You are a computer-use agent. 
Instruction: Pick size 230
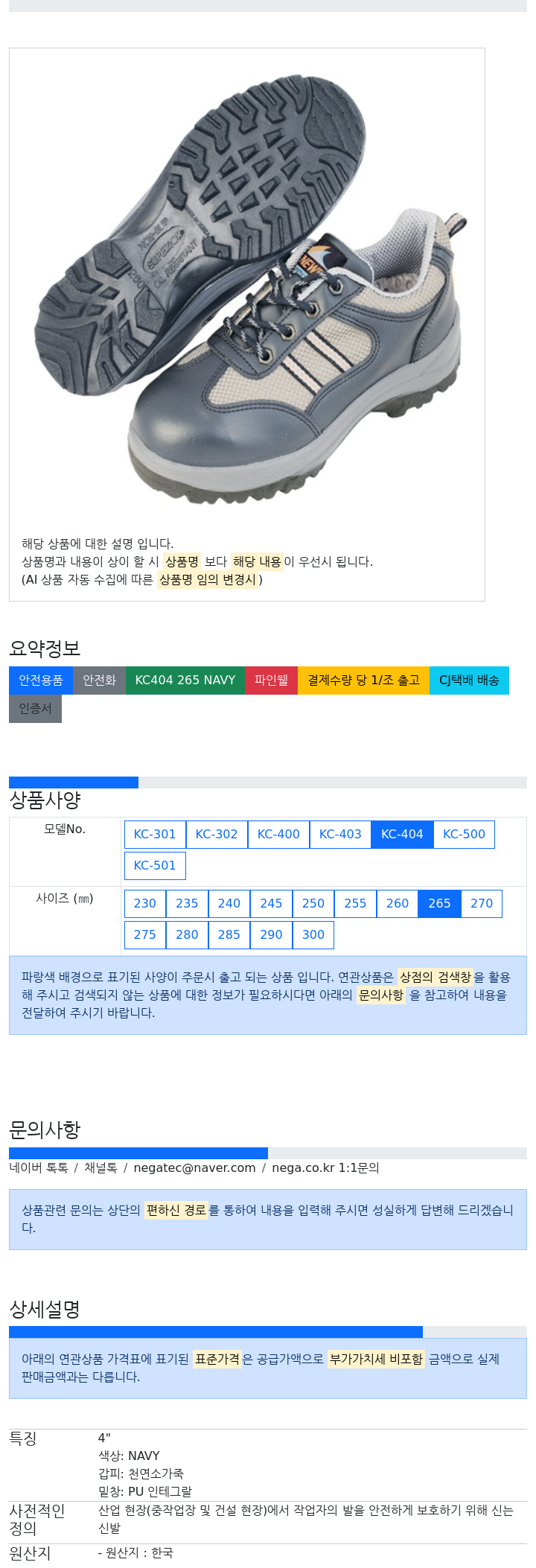[145, 904]
